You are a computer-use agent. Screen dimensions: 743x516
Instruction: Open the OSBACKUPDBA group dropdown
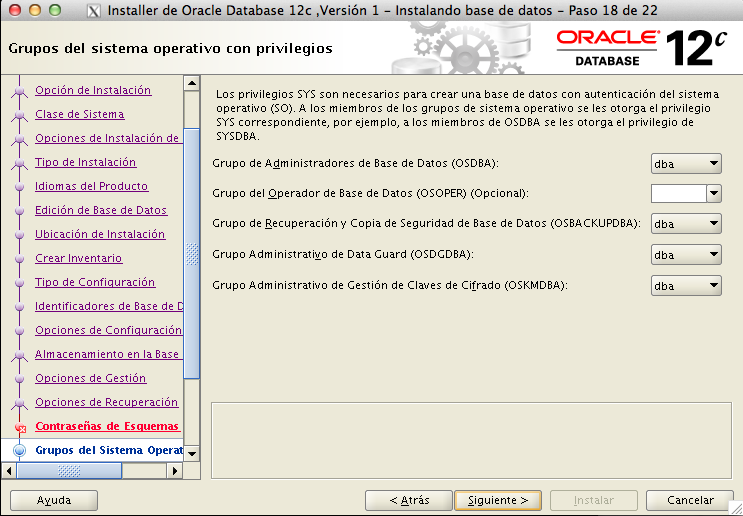click(x=686, y=224)
